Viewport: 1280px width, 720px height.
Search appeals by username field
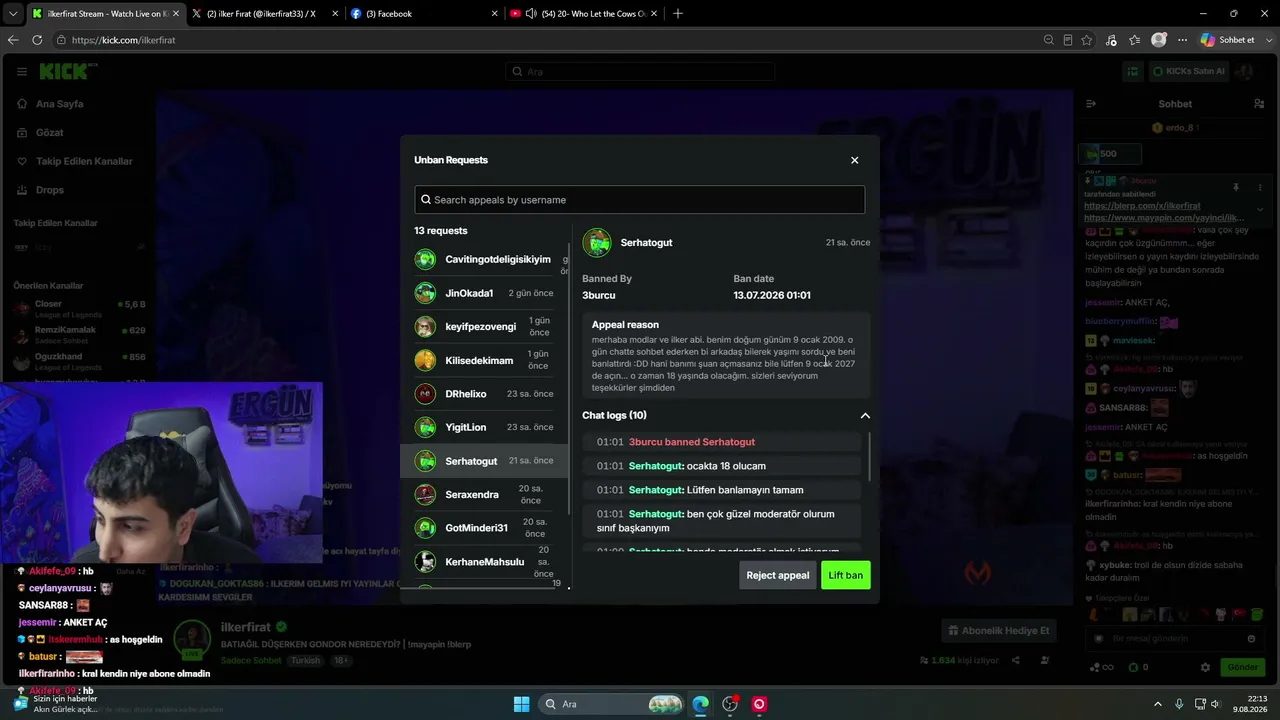640,199
